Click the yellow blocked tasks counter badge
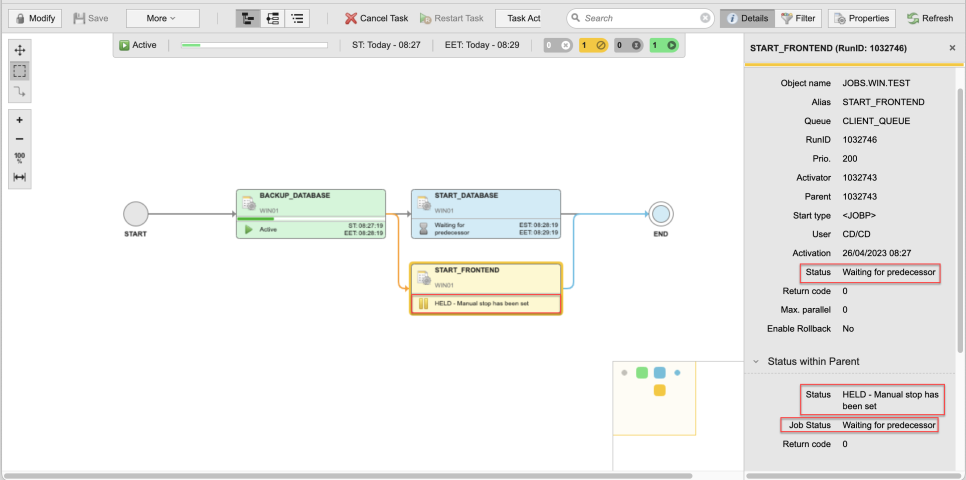 pyautogui.click(x=594, y=45)
